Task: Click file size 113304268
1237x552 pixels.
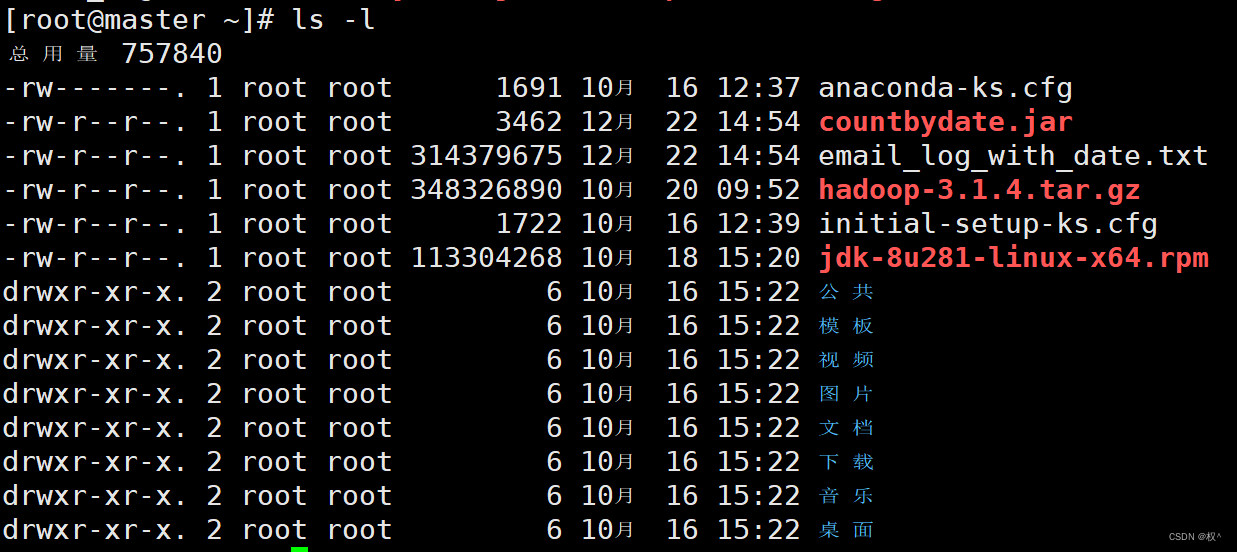Action: 486,259
